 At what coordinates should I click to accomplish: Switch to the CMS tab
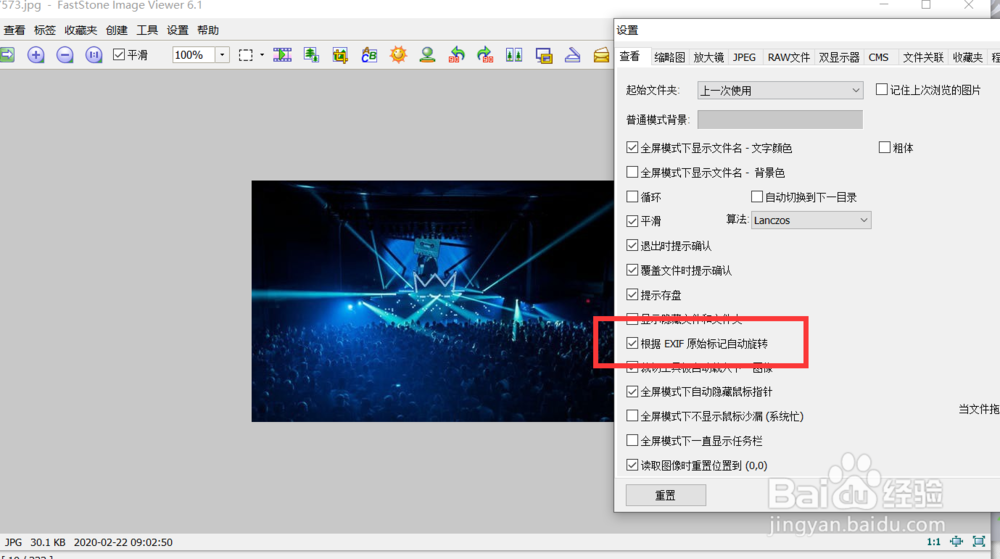878,57
